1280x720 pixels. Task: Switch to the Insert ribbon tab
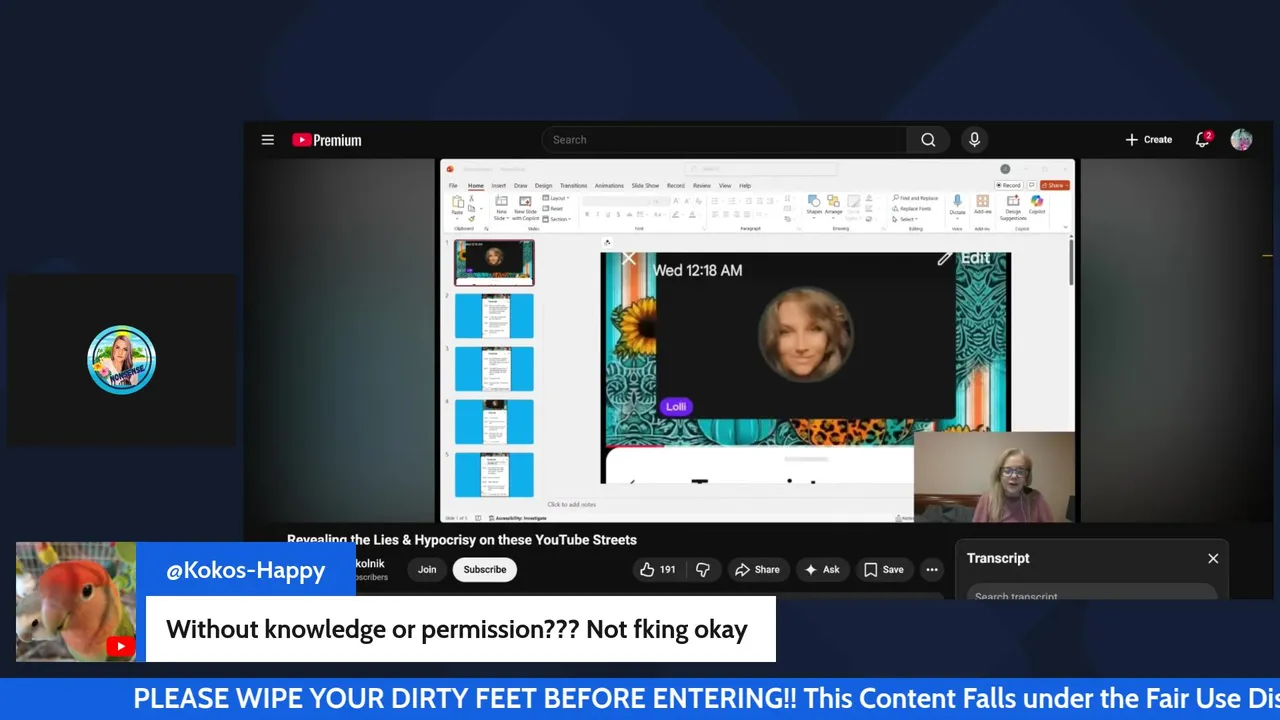coord(499,186)
